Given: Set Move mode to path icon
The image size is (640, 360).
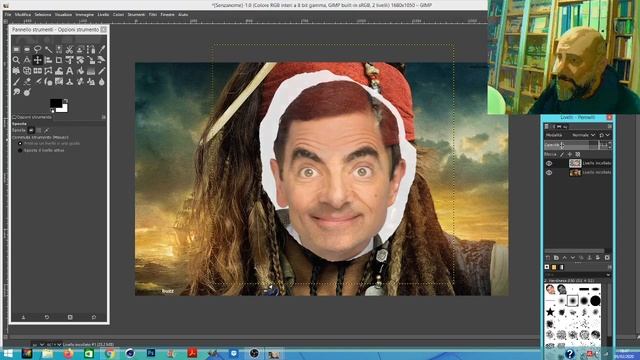Looking at the screenshot, I should [47, 130].
